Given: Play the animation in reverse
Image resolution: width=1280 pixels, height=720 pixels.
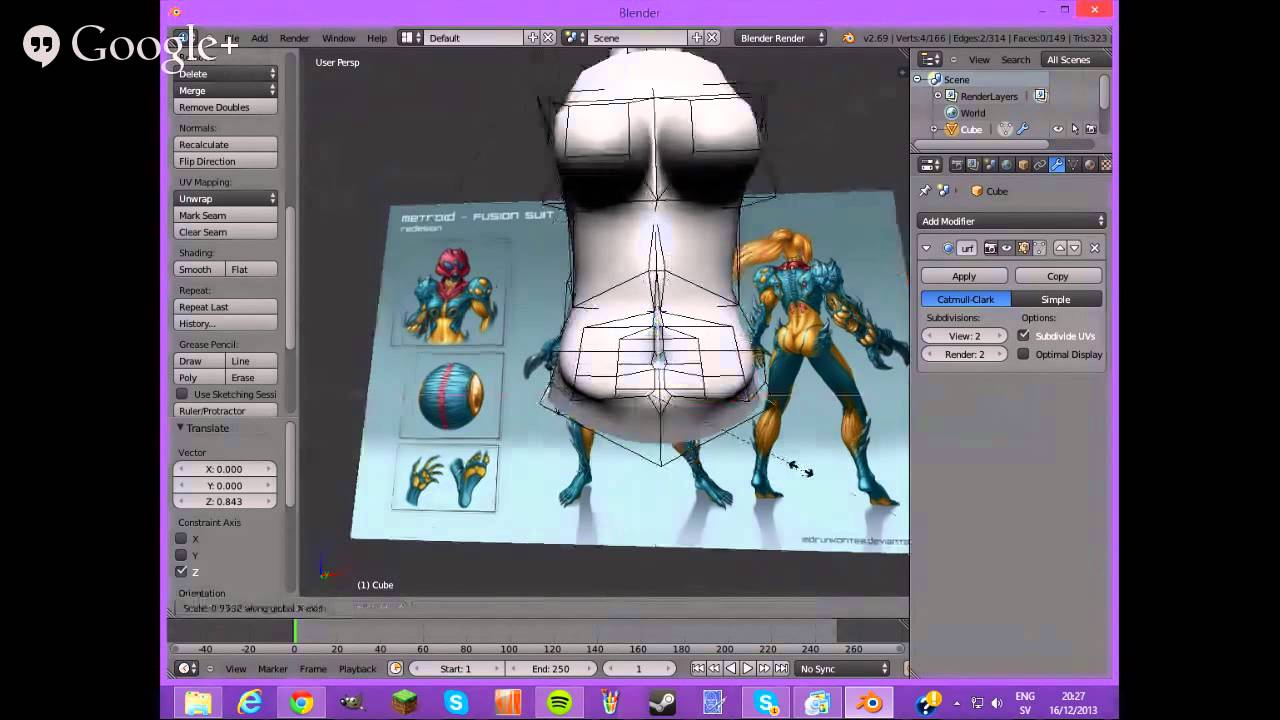Looking at the screenshot, I should tap(731, 668).
